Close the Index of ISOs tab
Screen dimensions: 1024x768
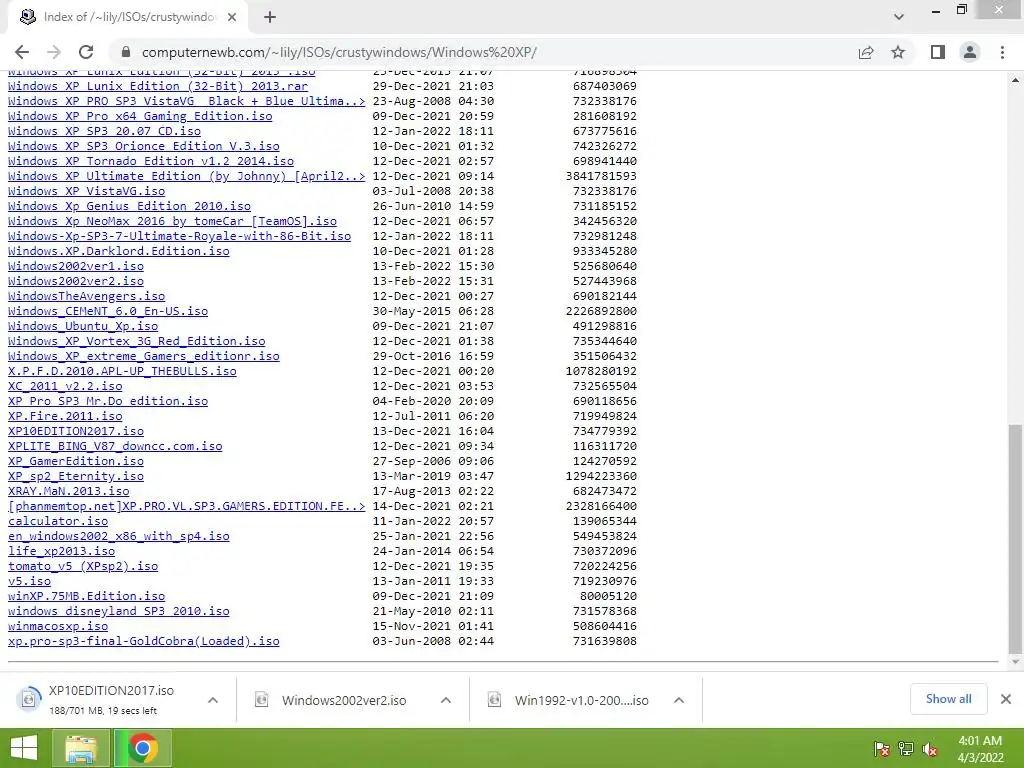(232, 17)
